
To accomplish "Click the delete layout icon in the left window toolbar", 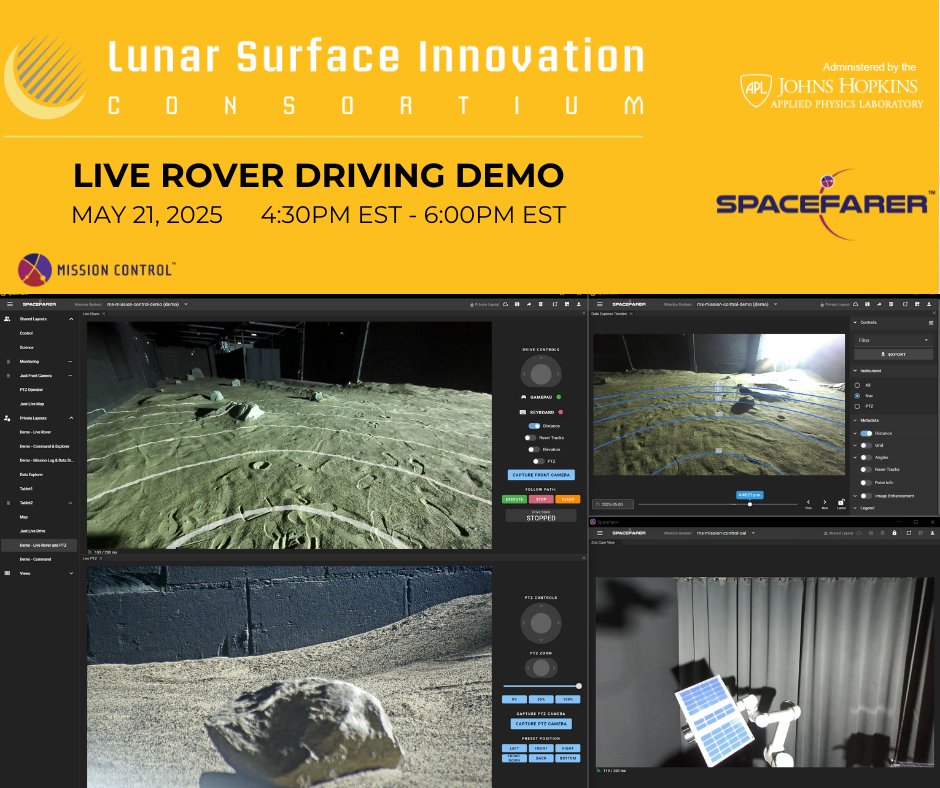I will (x=541, y=304).
